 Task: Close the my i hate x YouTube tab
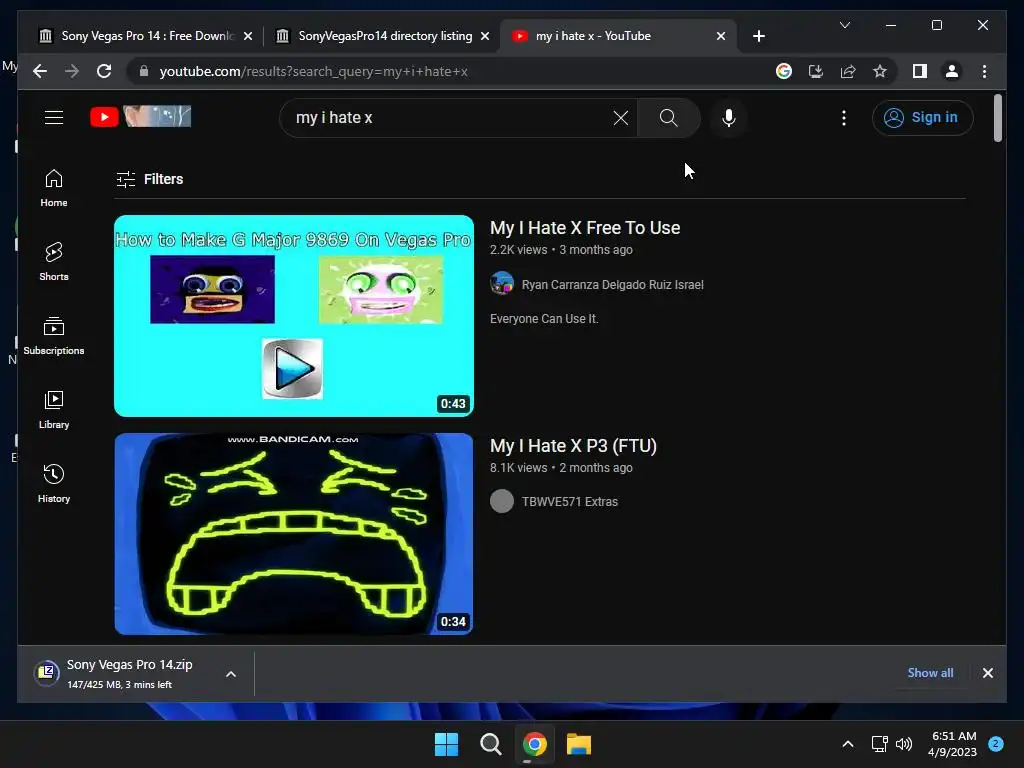(x=721, y=36)
